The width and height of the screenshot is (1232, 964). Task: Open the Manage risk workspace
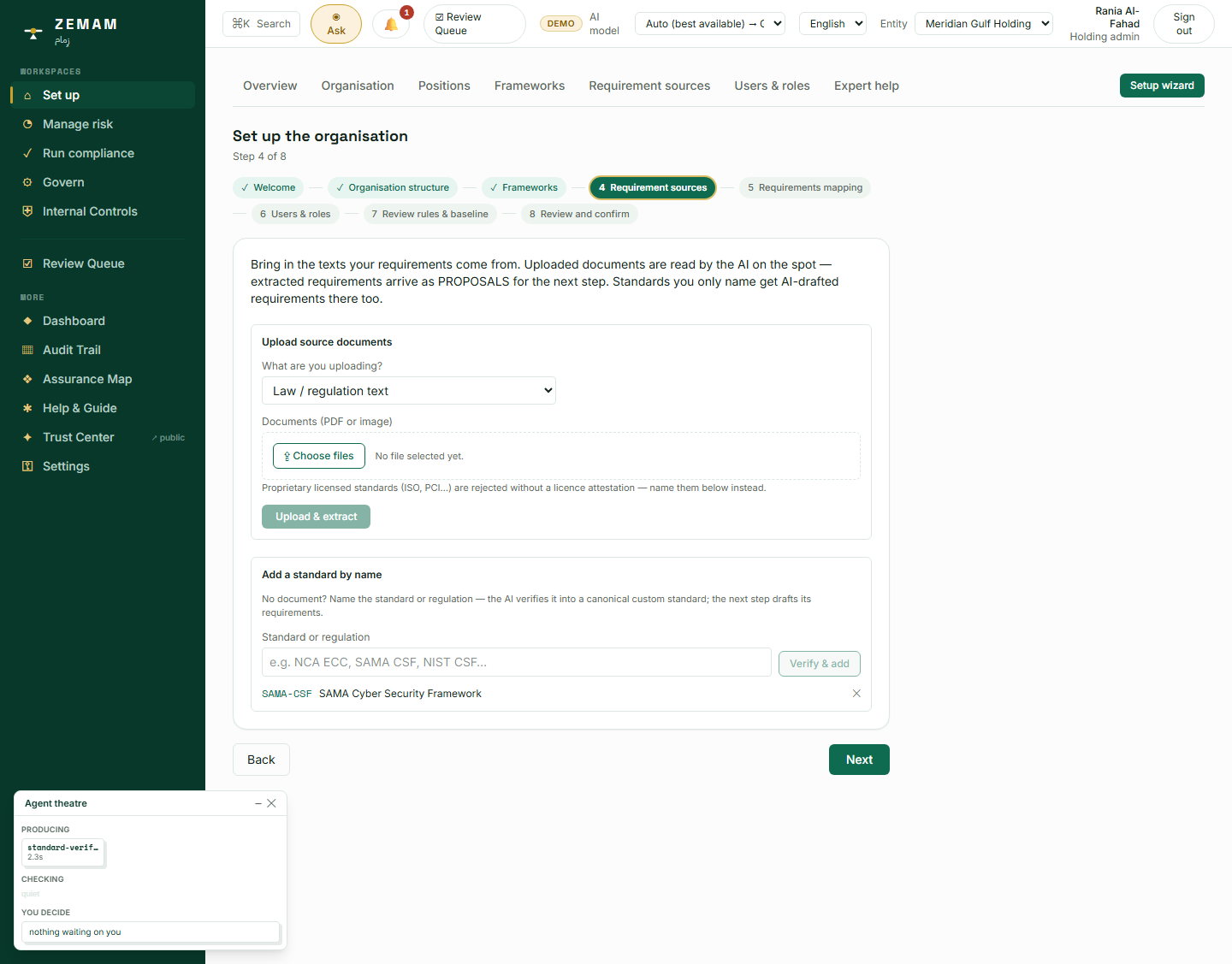coord(103,124)
